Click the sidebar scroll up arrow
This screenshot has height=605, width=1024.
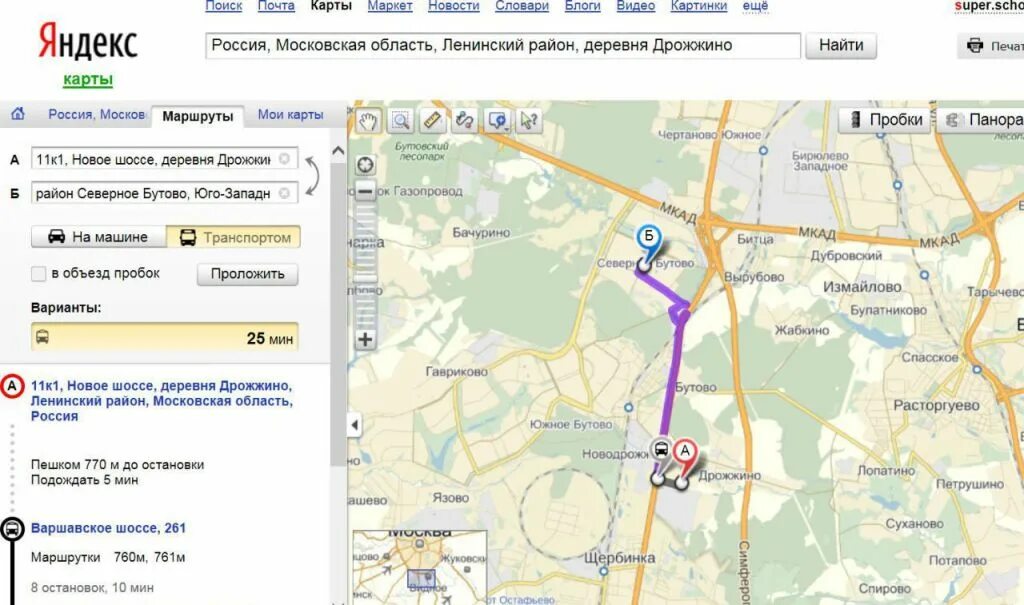pos(338,151)
